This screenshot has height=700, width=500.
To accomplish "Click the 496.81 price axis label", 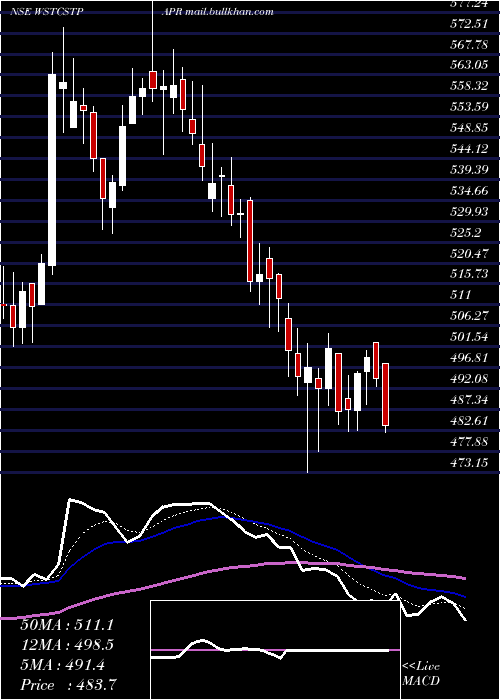I will point(468,358).
